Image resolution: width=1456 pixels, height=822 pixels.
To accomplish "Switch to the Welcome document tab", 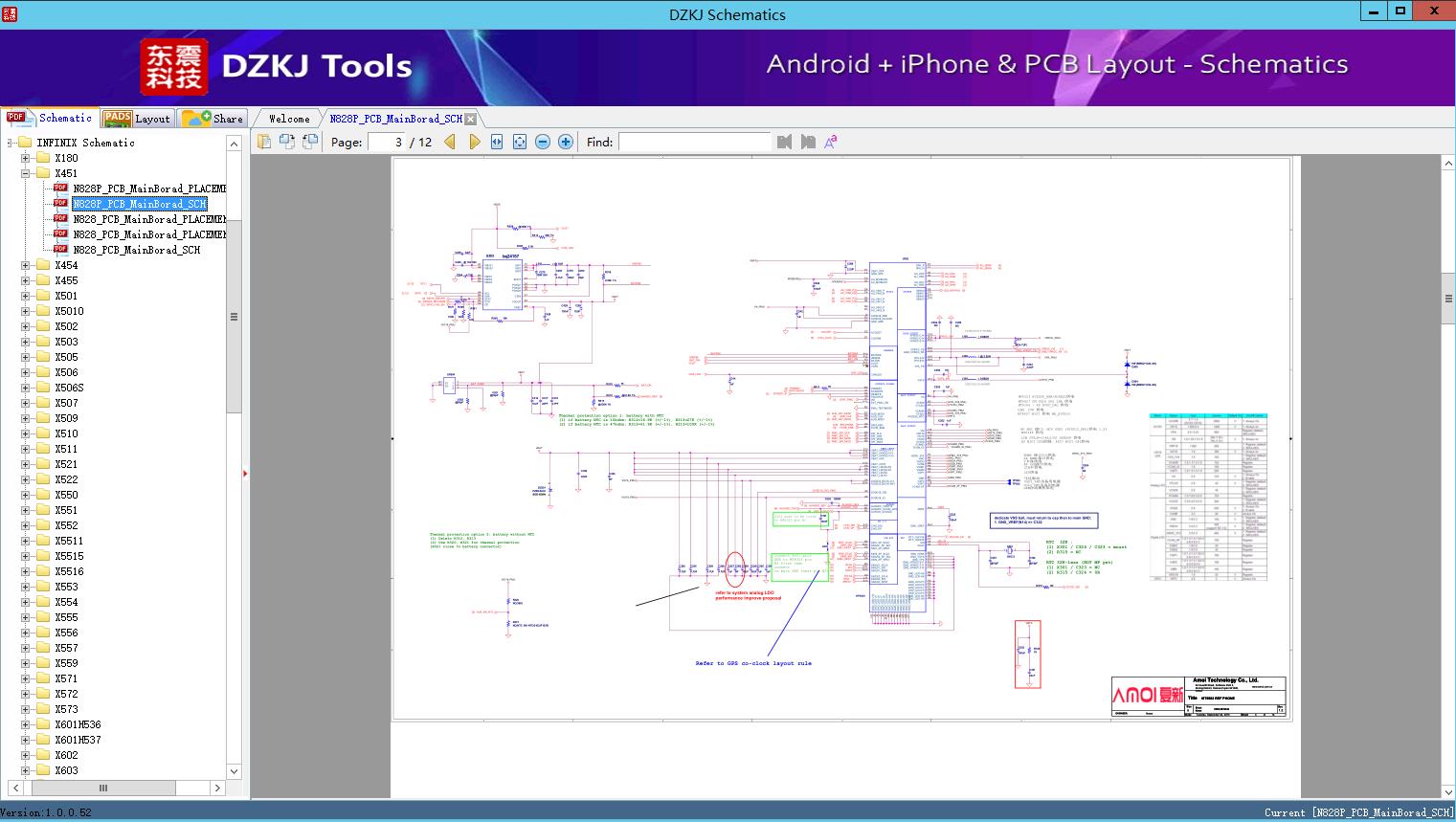I will coord(289,119).
